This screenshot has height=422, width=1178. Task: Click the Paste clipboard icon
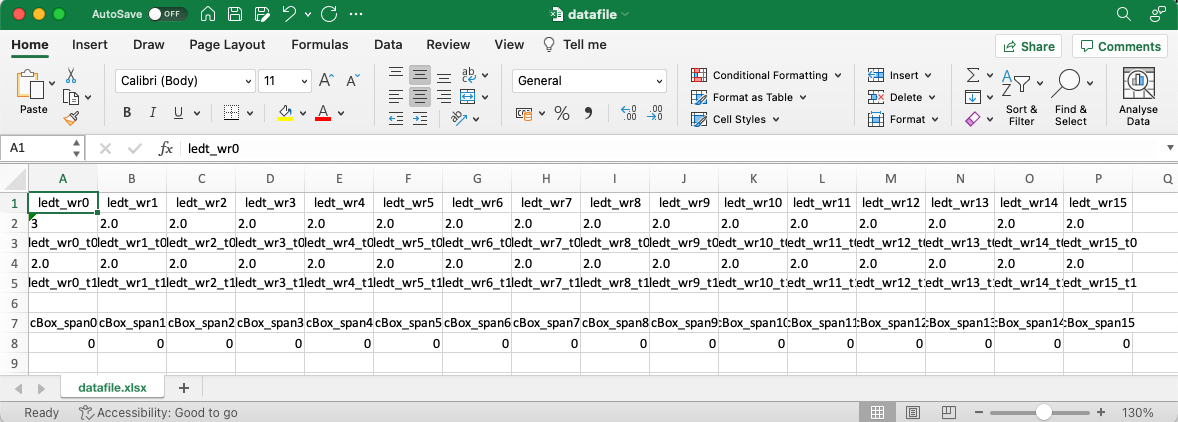29,84
